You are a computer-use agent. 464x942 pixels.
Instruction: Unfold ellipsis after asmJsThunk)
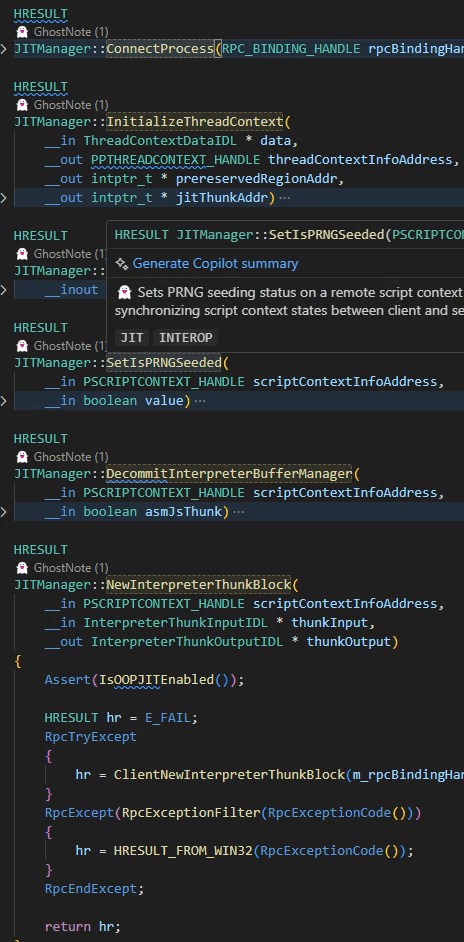239,512
